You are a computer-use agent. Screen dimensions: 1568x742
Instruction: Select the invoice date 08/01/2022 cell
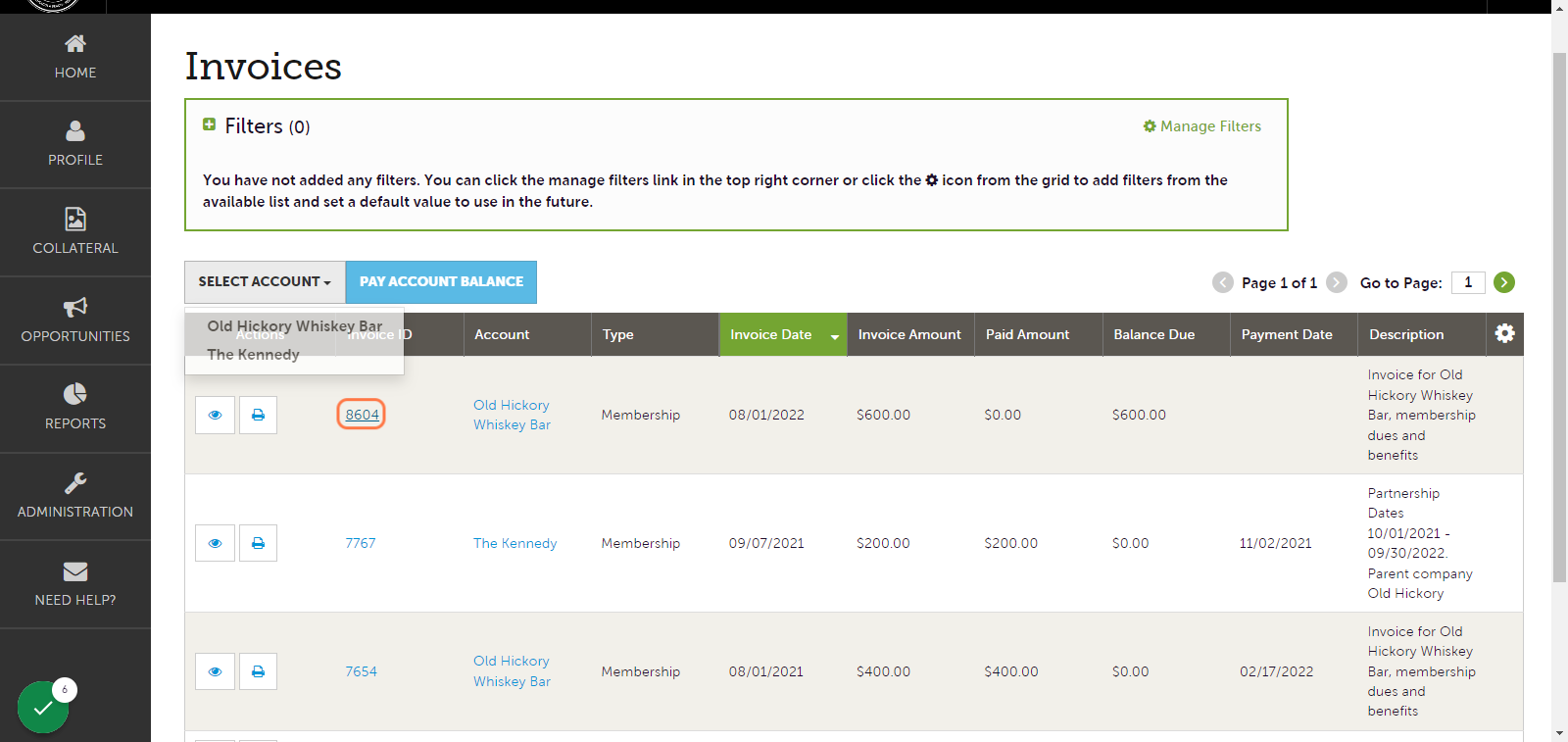click(x=766, y=415)
